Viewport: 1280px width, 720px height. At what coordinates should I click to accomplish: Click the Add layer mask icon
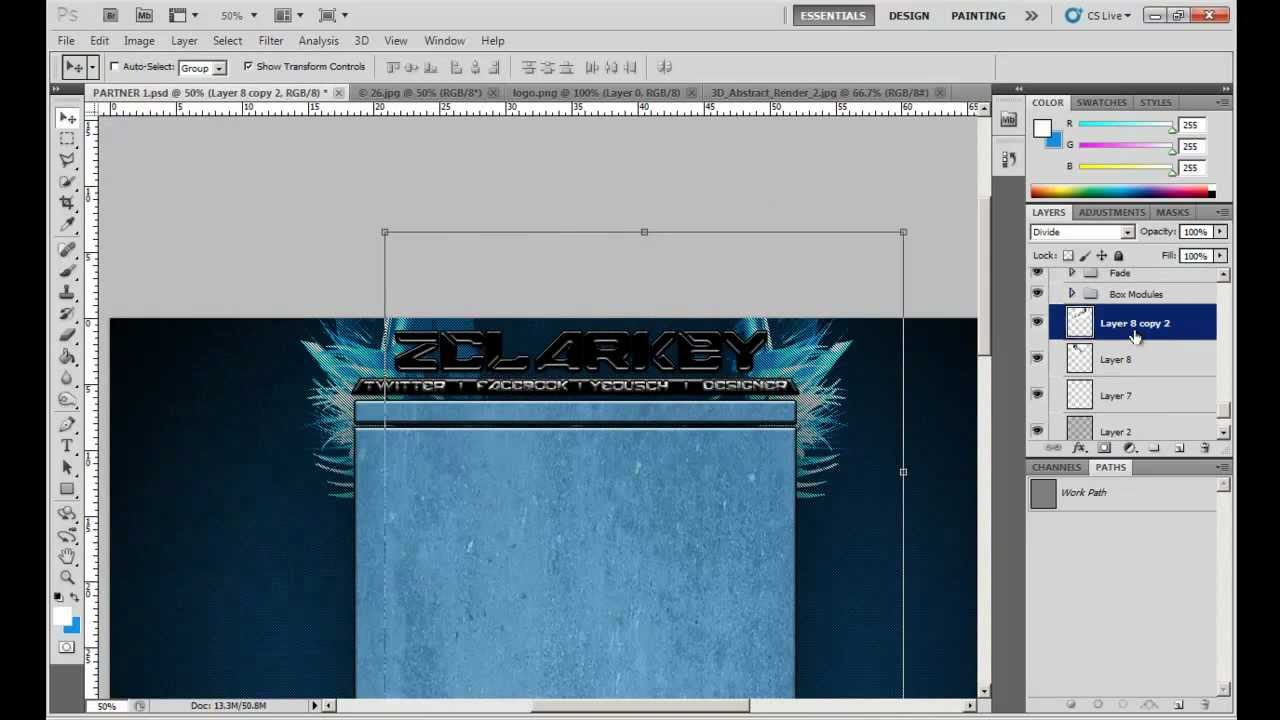pos(1104,448)
